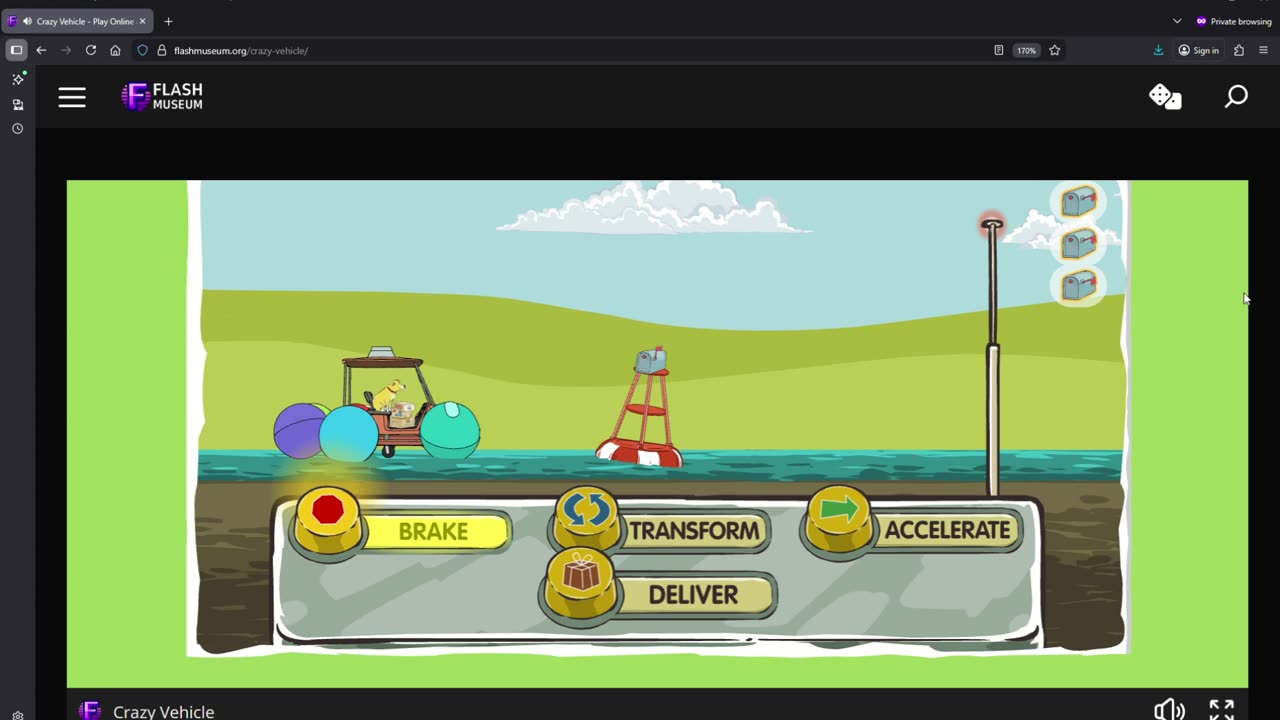Reload the page
The width and height of the screenshot is (1280, 720).
click(91, 50)
